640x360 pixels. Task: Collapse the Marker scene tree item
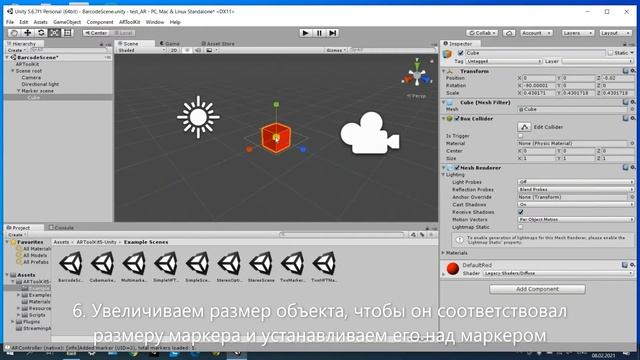[x=19, y=91]
